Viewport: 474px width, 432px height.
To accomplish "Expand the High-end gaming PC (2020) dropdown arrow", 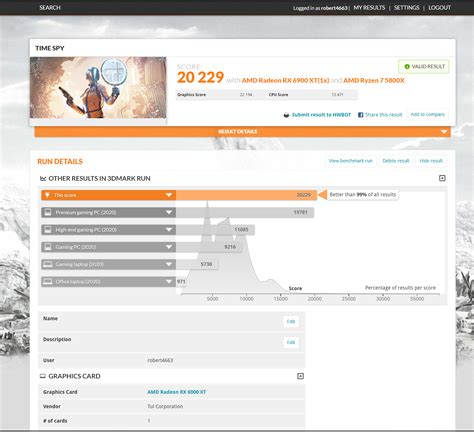I will [169, 230].
